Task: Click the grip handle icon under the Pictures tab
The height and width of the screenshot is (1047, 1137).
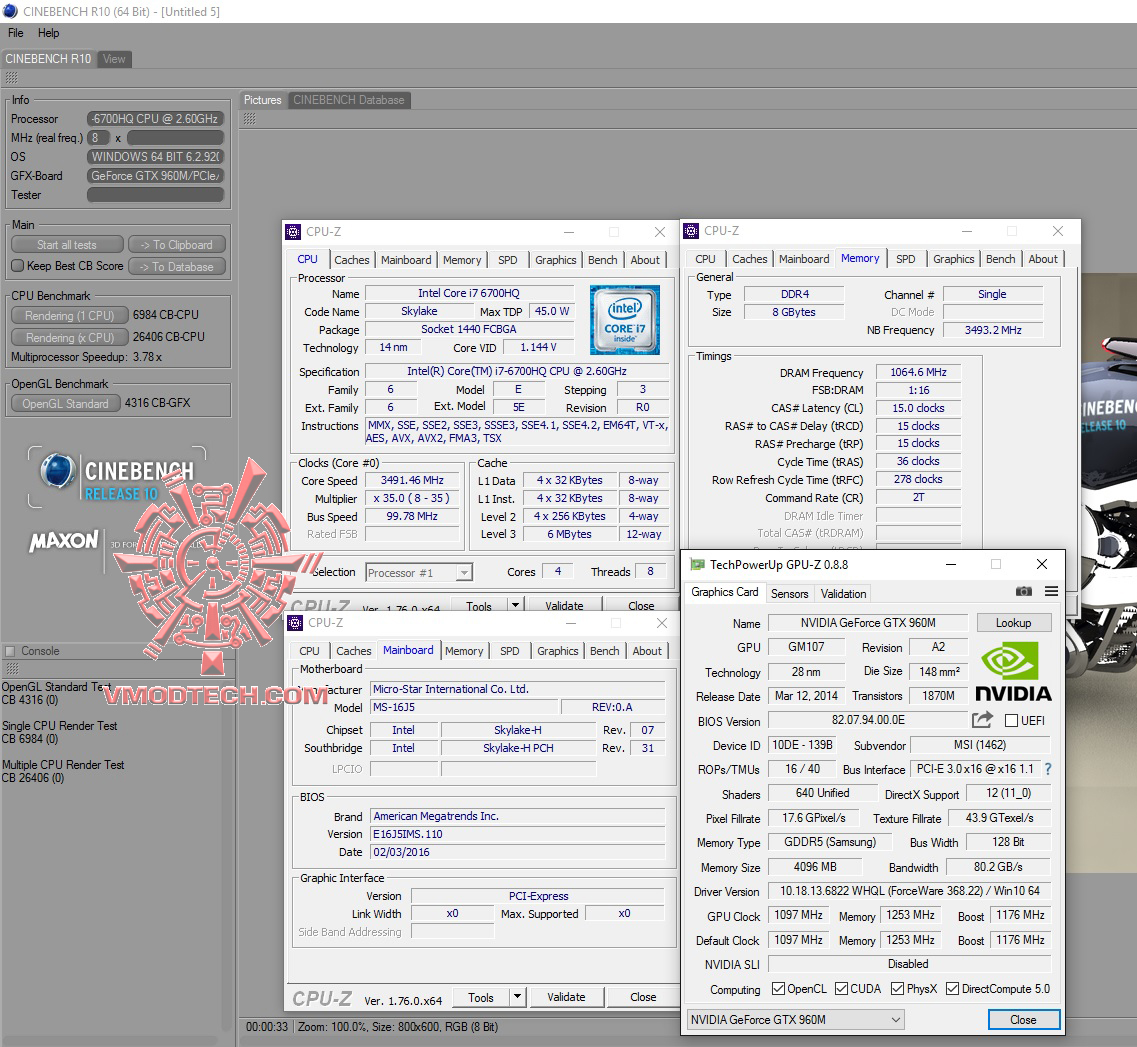Action: point(249,118)
